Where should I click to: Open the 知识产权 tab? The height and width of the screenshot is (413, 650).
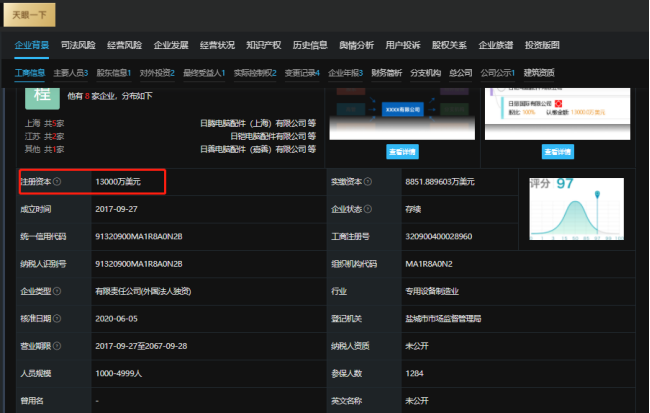click(x=264, y=45)
